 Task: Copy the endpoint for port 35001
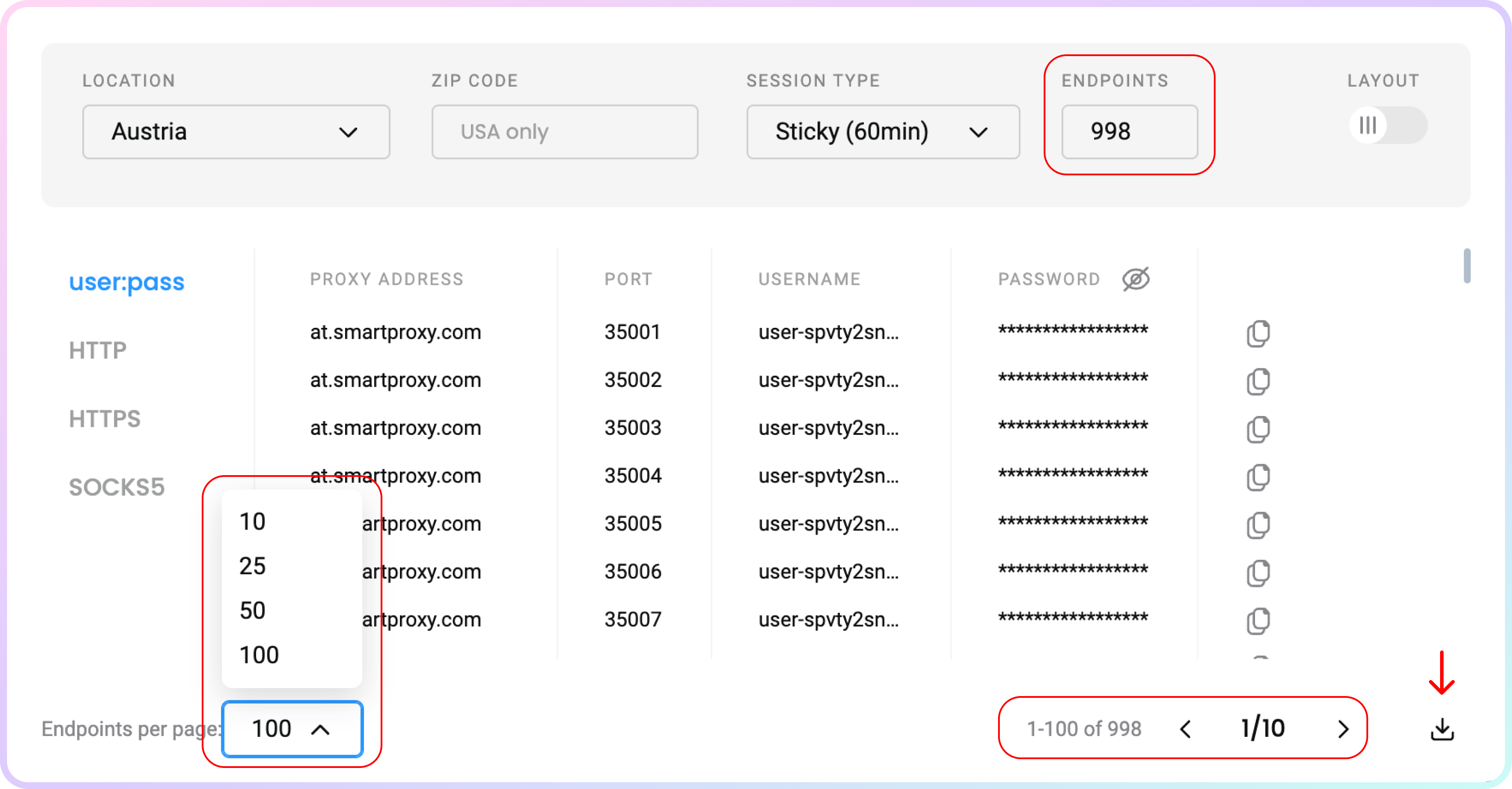point(1258,333)
